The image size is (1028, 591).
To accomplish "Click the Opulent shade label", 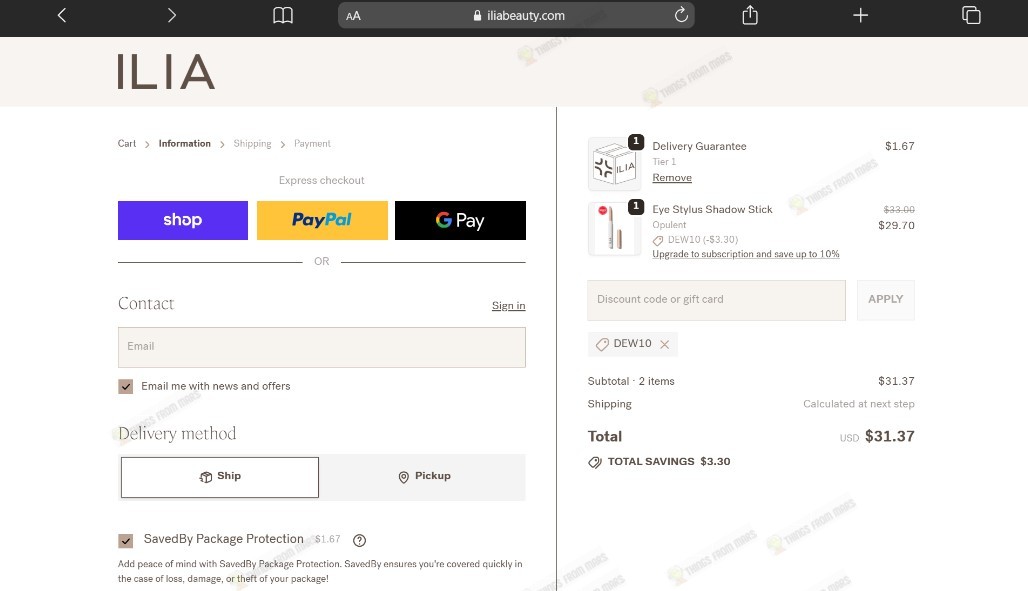I will tap(669, 225).
